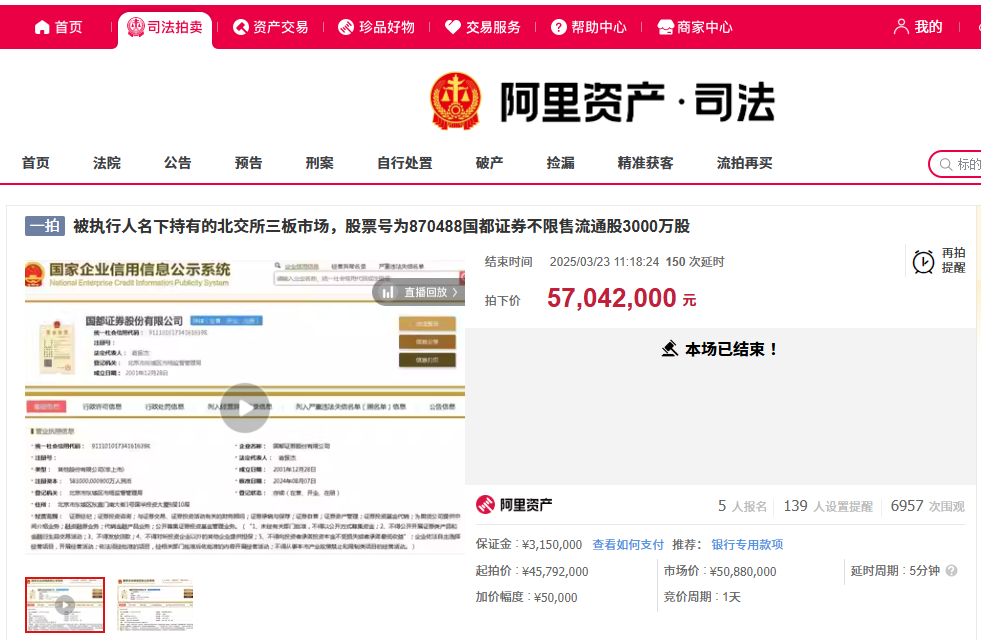
Task: Click the 保证金 ¥3,150,000 value
Action: tap(552, 544)
